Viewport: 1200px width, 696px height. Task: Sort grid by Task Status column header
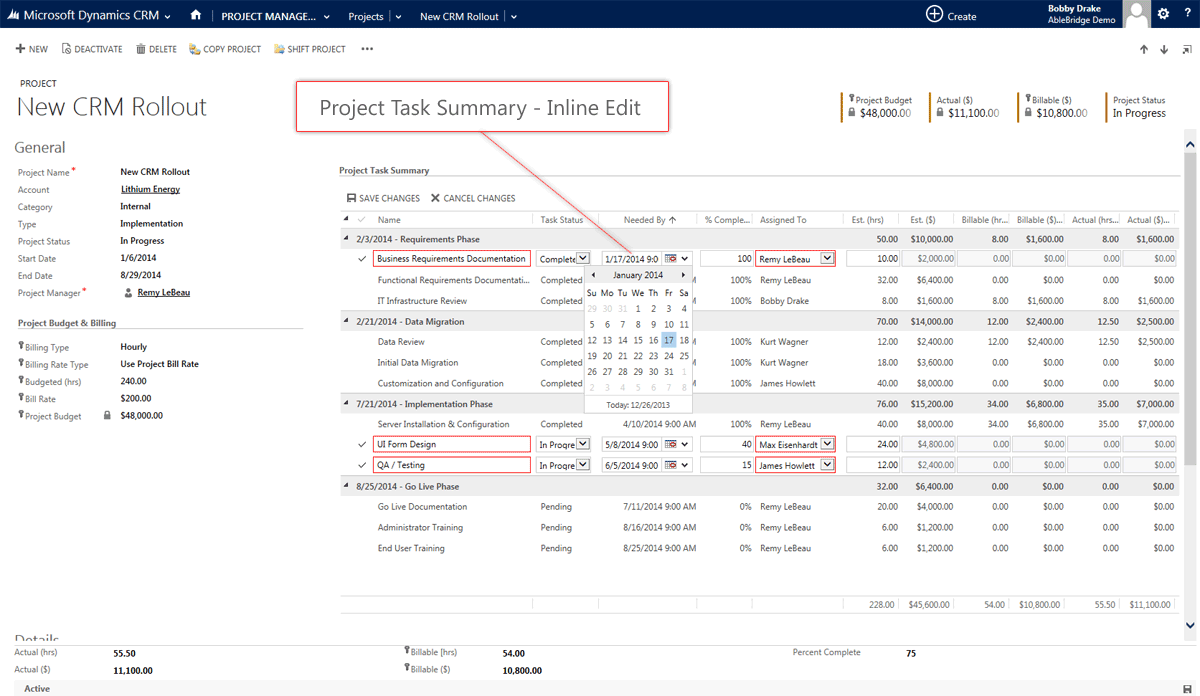pos(562,219)
